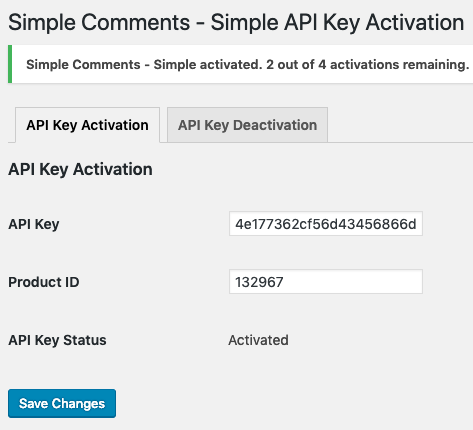473x430 pixels.
Task: Select the API Key Activation tab
Action: coord(87,125)
